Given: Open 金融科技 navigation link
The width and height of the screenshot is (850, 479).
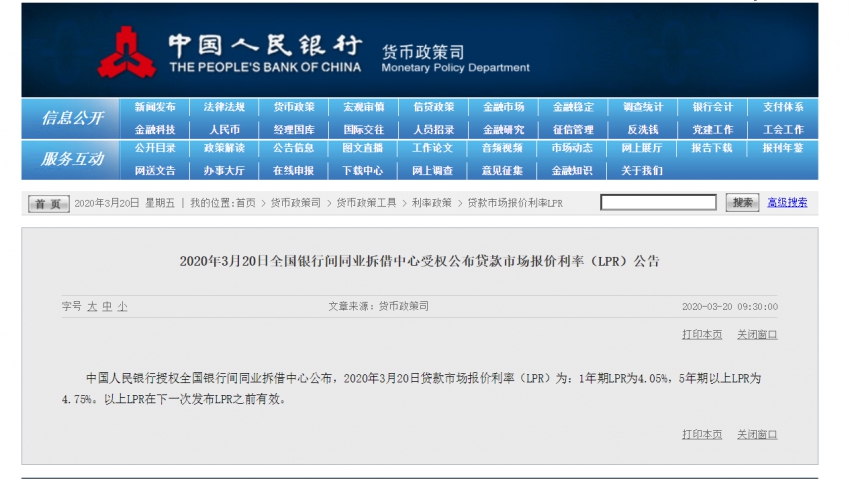Looking at the screenshot, I should pyautogui.click(x=155, y=130).
